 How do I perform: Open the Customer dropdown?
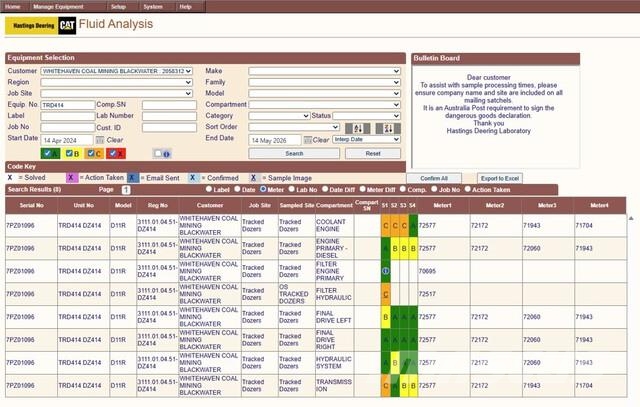coord(117,71)
